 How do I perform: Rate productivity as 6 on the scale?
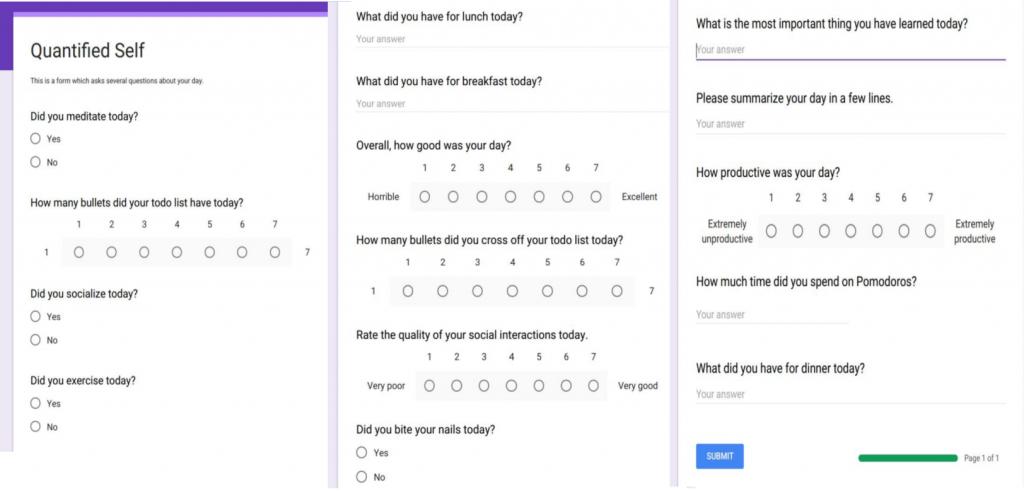(904, 231)
